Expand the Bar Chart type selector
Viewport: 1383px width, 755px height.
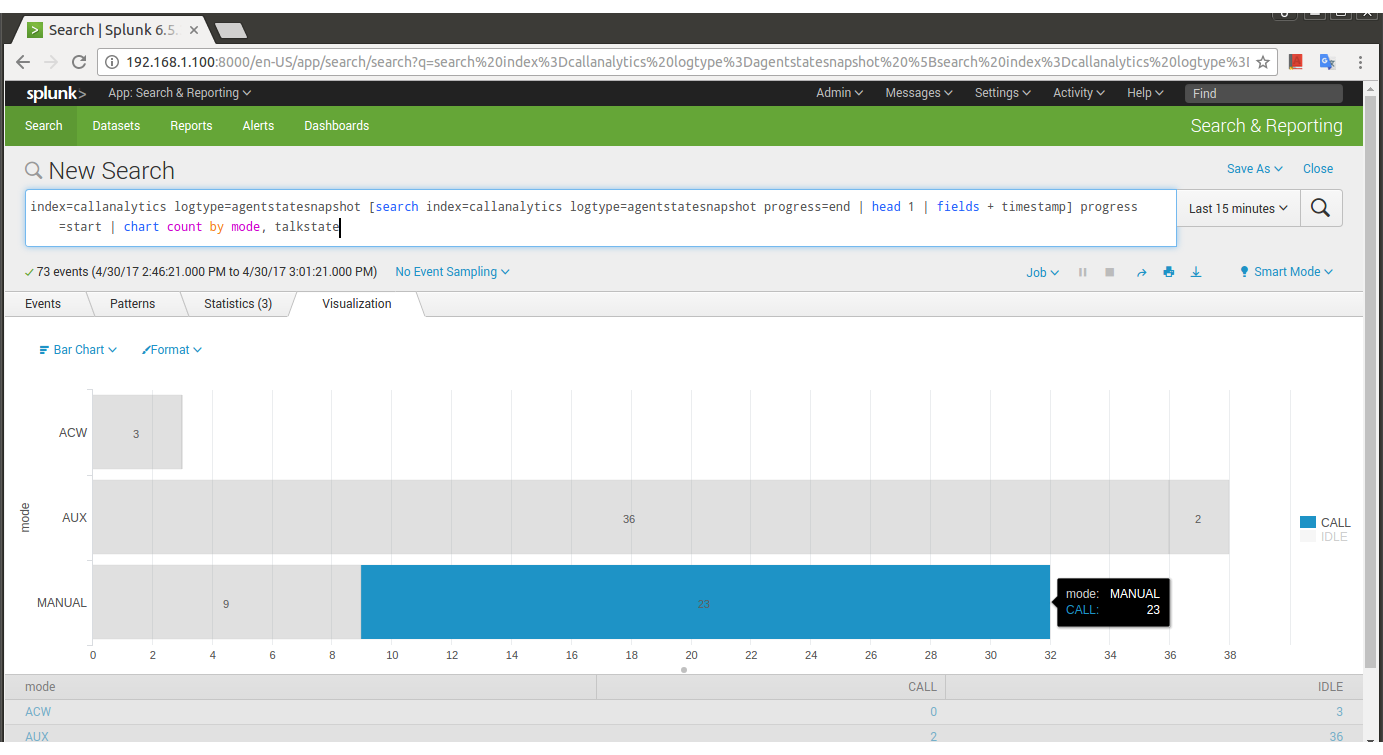point(78,350)
